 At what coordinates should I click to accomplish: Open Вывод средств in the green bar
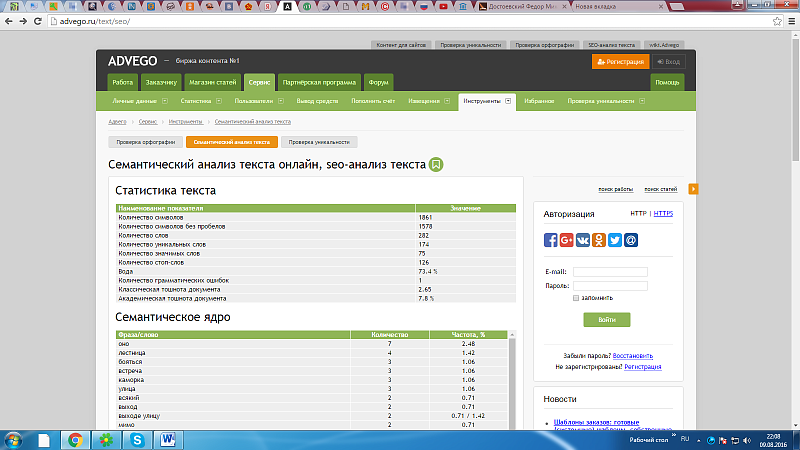click(x=317, y=101)
